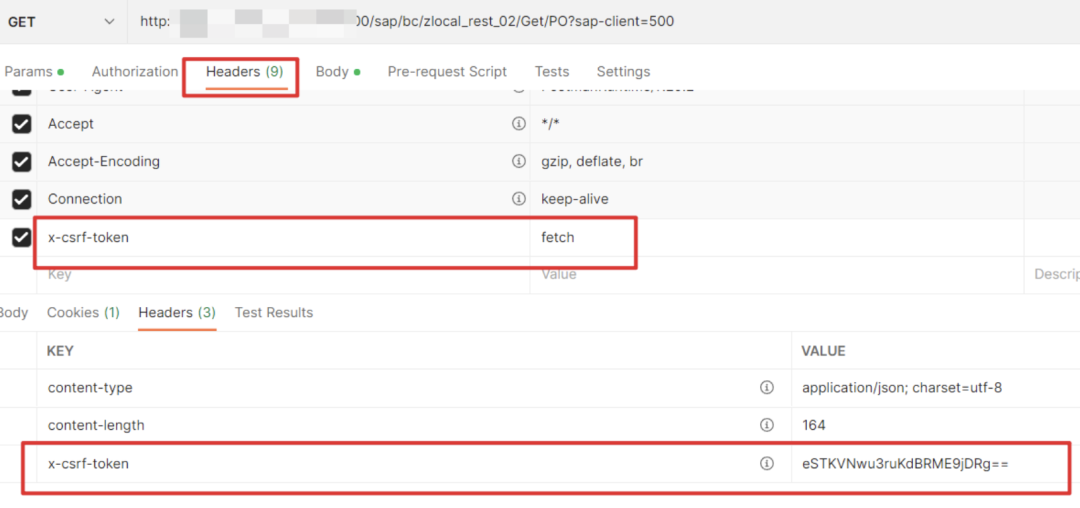This screenshot has height=508, width=1080.
Task: Select the Pre-request Script tab
Action: coord(447,72)
